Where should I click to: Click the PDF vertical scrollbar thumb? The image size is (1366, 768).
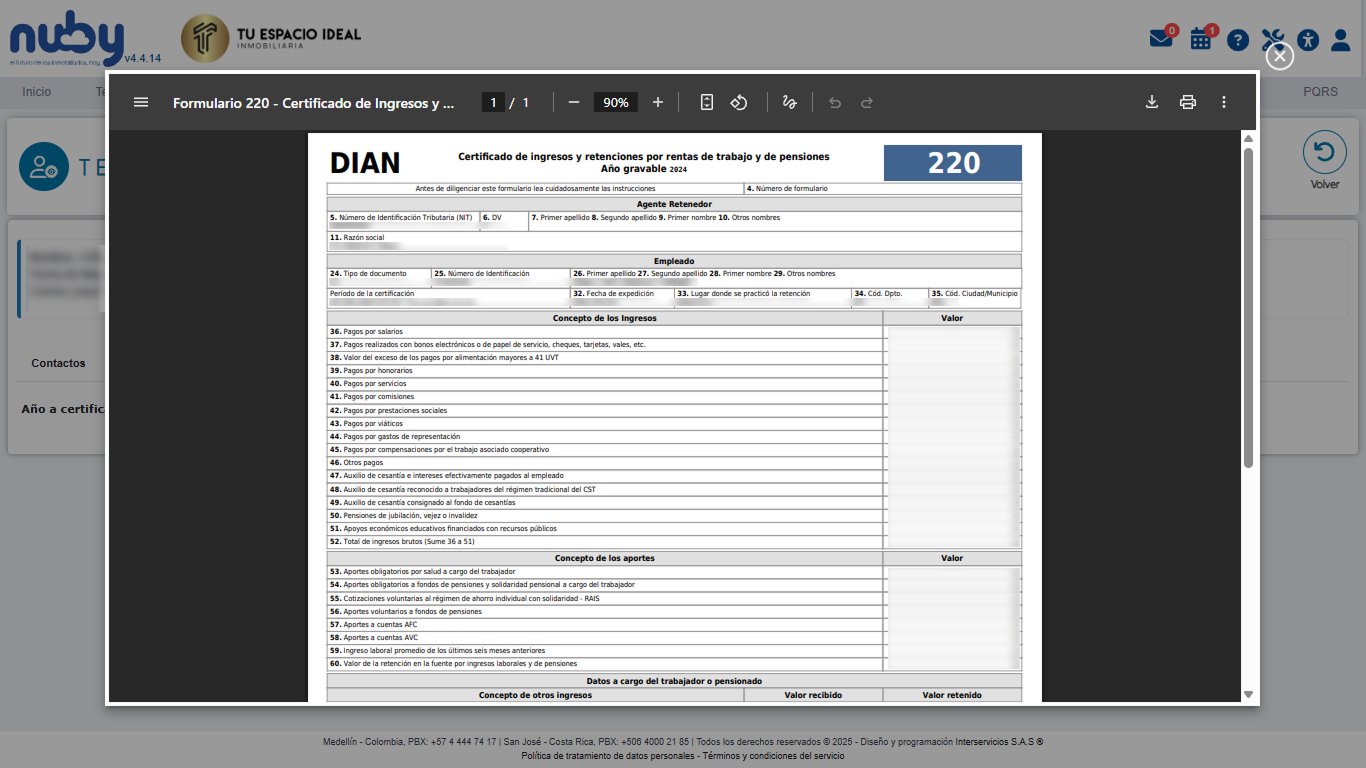point(1248,307)
